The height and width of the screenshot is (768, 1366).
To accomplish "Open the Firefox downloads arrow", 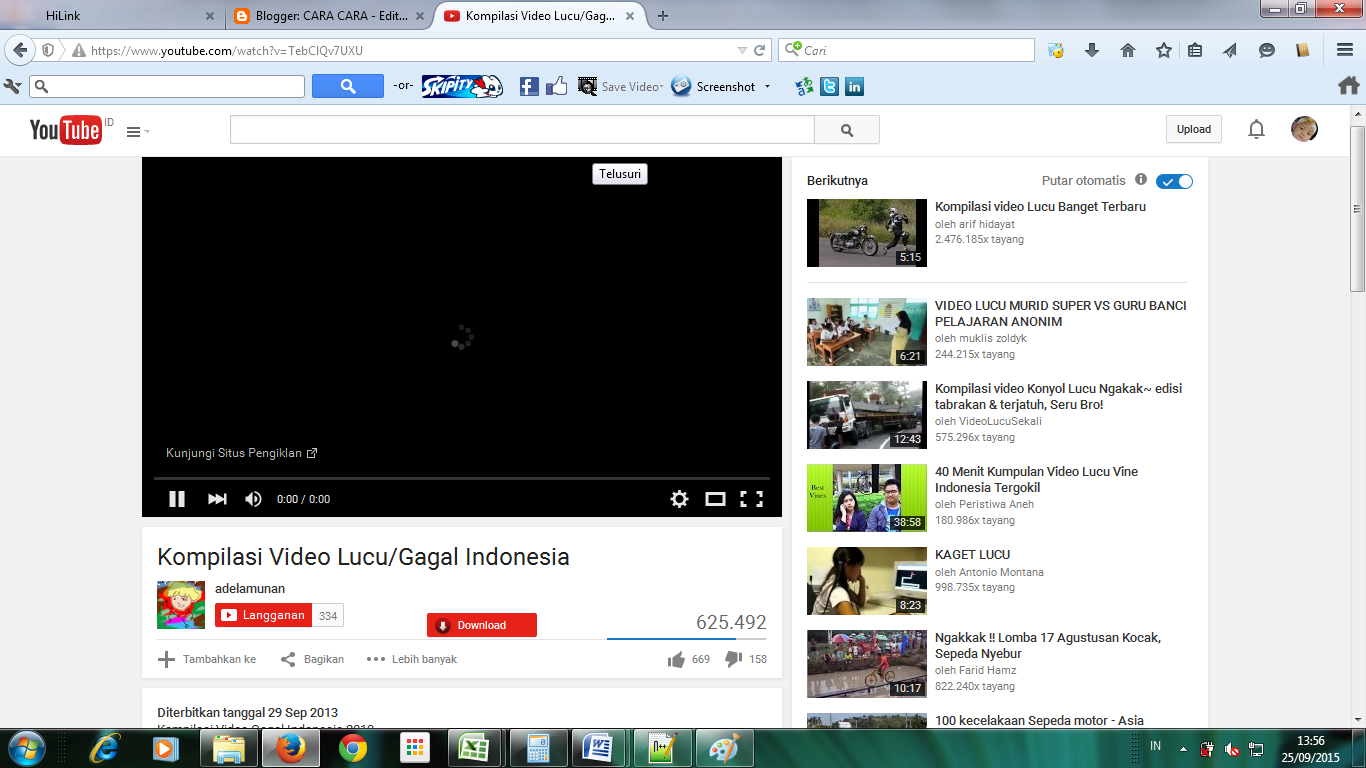I will [x=1092, y=50].
